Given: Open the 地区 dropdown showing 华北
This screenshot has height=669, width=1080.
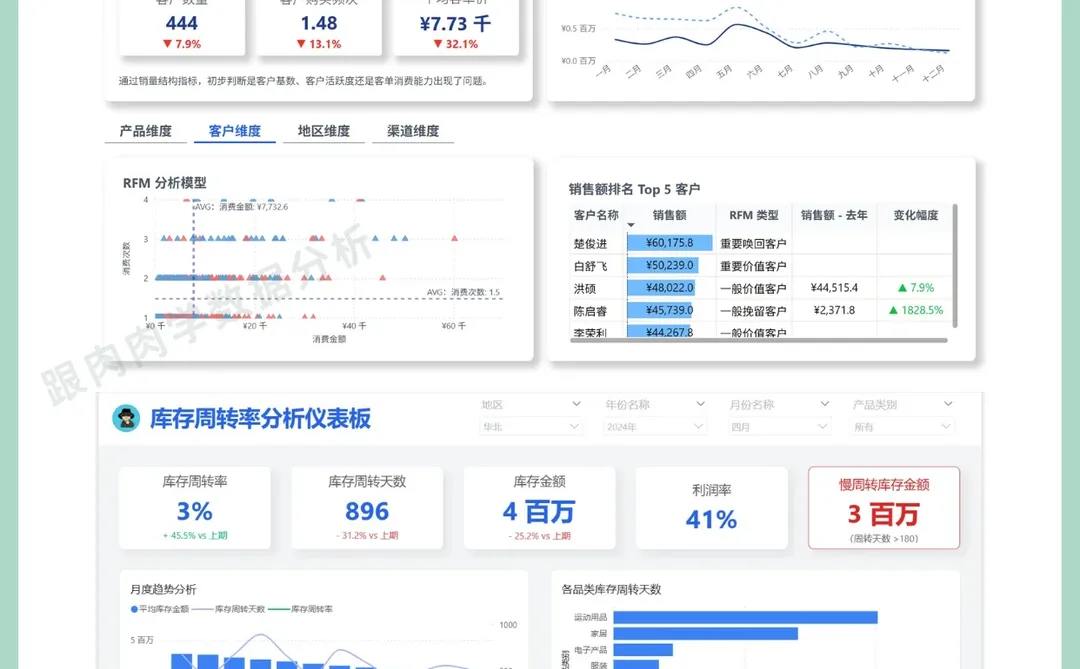Looking at the screenshot, I should 530,425.
